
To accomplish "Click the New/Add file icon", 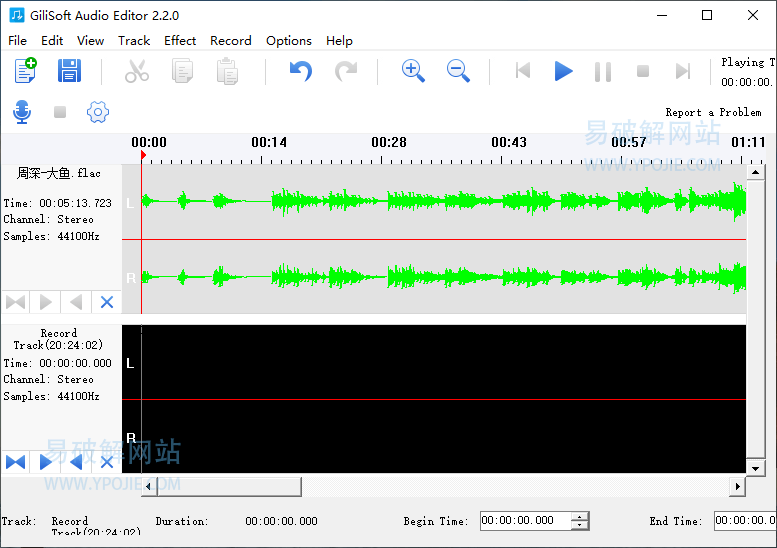I will tap(26, 71).
